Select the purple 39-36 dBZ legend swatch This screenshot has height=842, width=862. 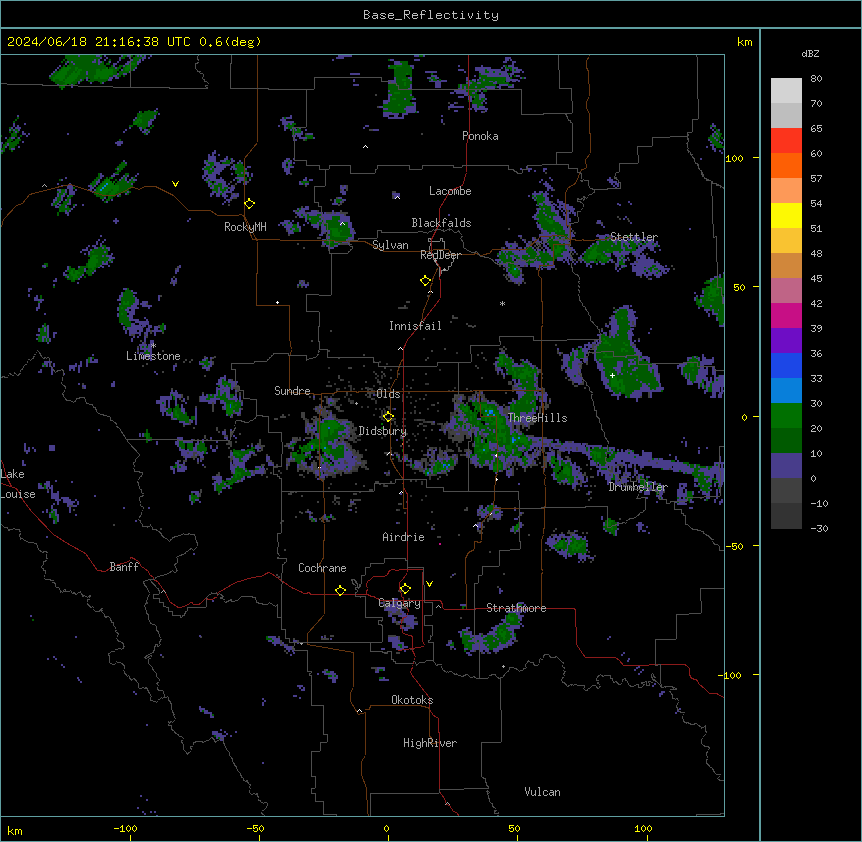click(786, 340)
